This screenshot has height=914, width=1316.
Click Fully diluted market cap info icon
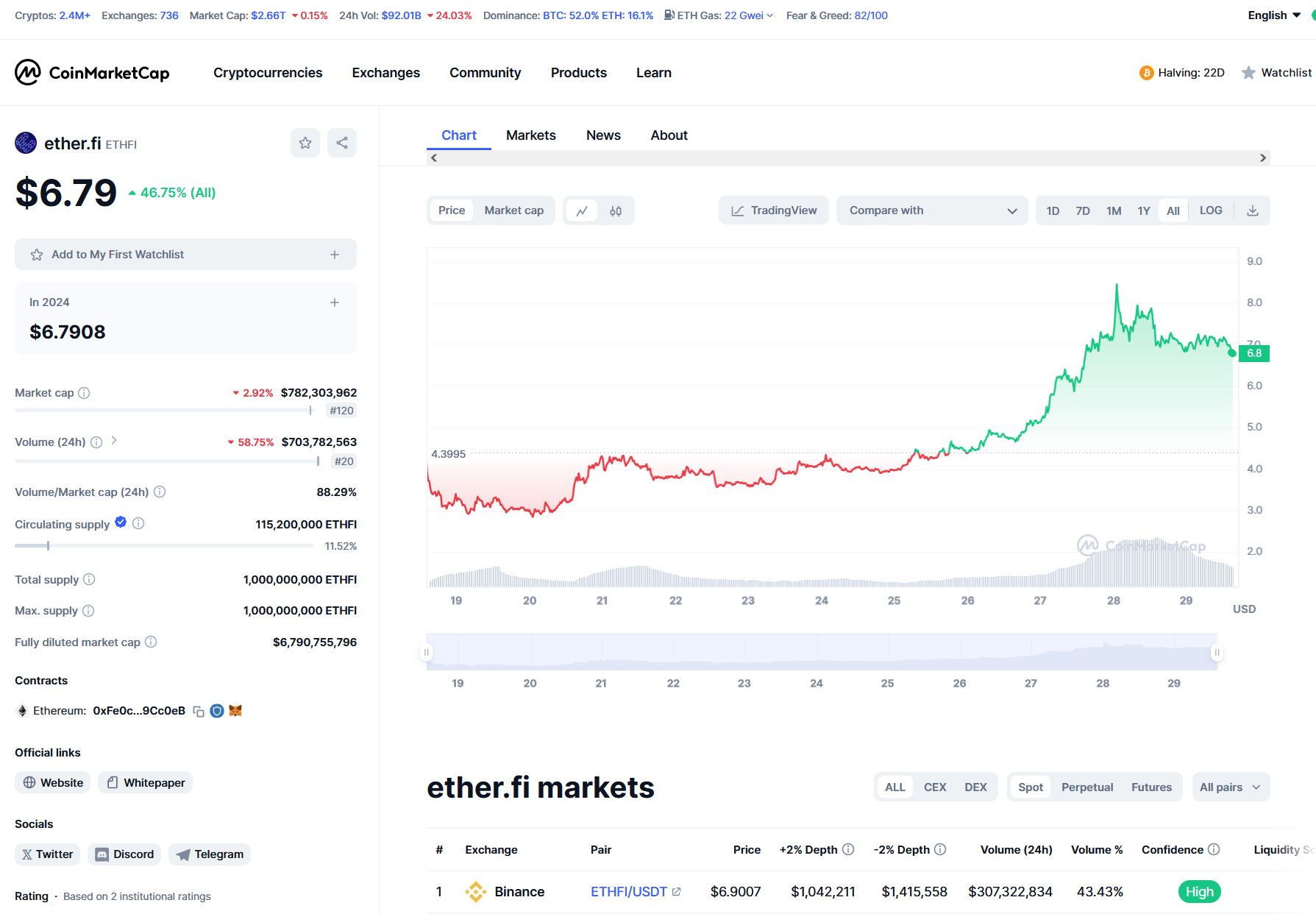click(x=151, y=642)
